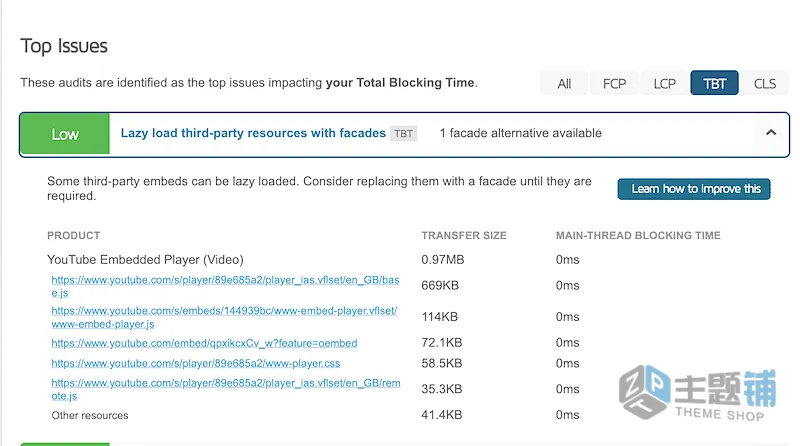Click the Top Issues heading
This screenshot has width=800, height=446.
64,46
